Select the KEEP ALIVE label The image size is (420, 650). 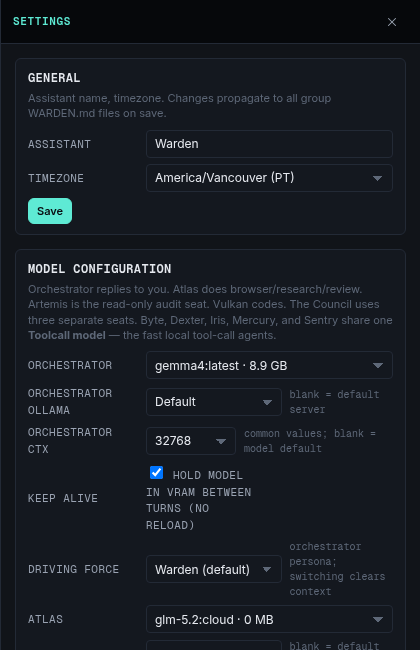[63, 498]
